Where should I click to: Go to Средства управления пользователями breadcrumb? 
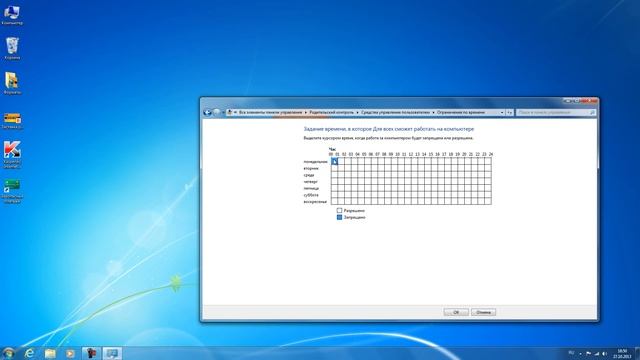396,112
